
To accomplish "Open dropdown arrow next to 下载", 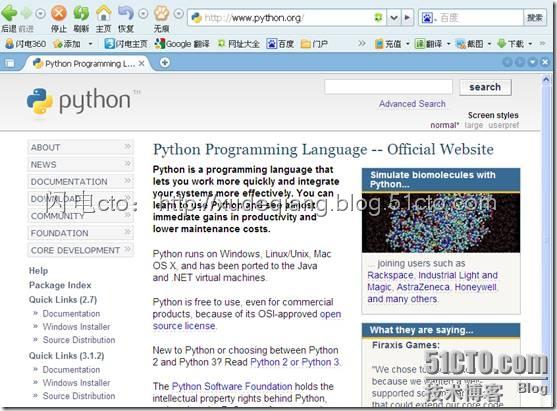I will pyautogui.click(x=530, y=44).
